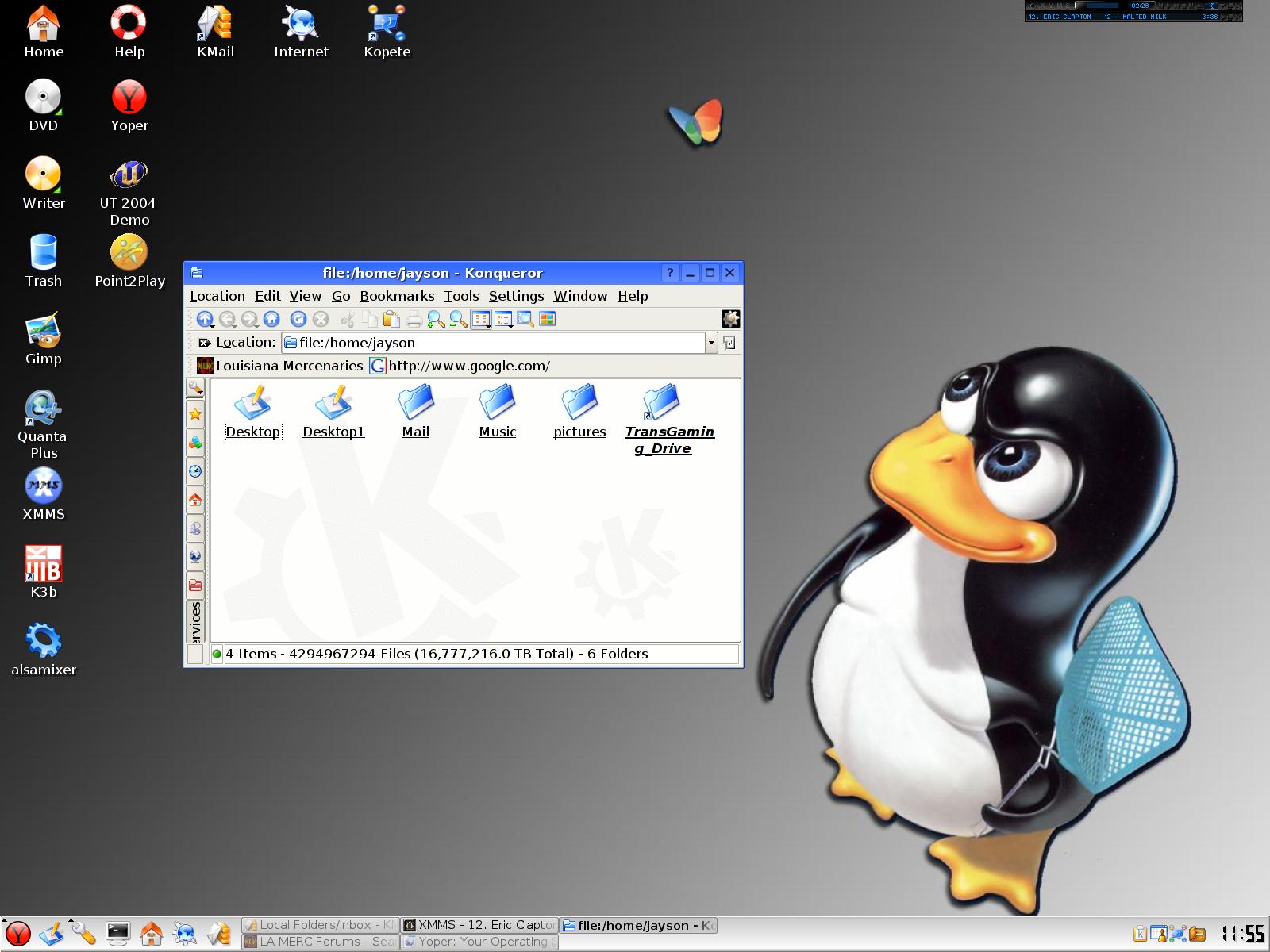
Task: Click the sidebar configure wrench button
Action: tap(195, 388)
